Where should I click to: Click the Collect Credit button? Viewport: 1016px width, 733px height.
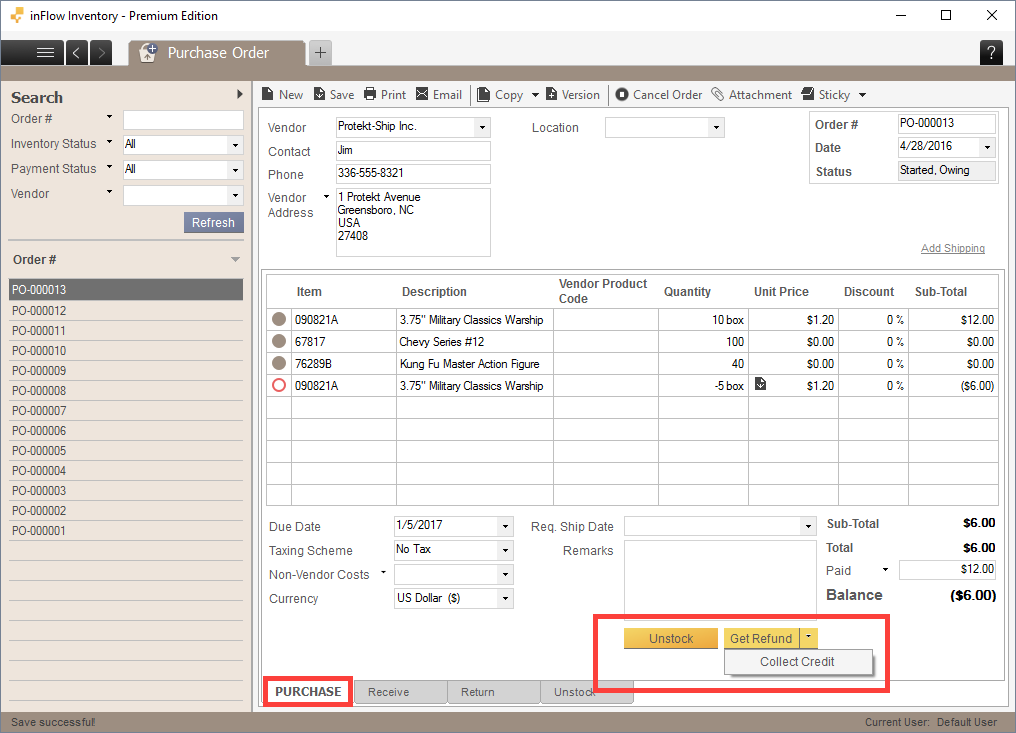pos(798,661)
